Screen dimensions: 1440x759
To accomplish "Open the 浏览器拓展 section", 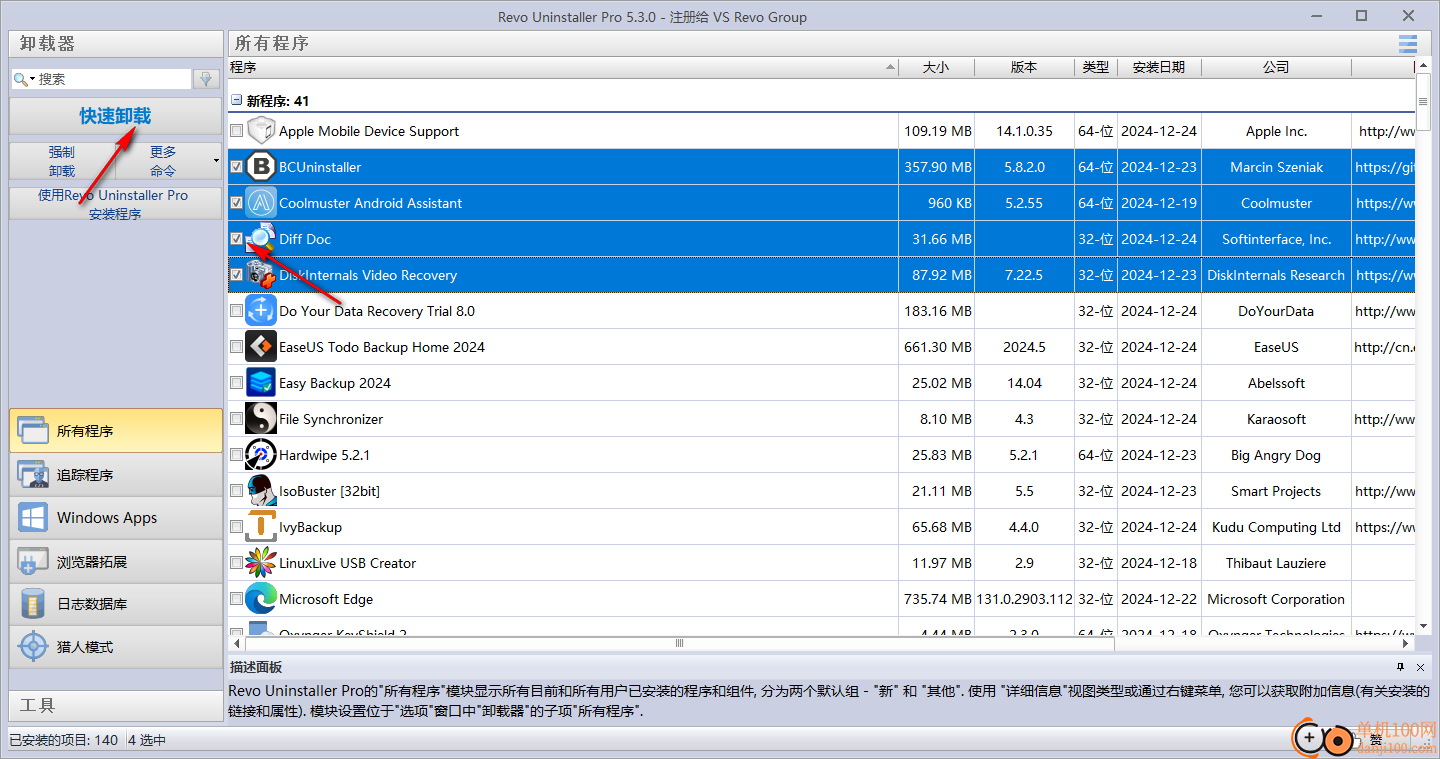I will 116,562.
